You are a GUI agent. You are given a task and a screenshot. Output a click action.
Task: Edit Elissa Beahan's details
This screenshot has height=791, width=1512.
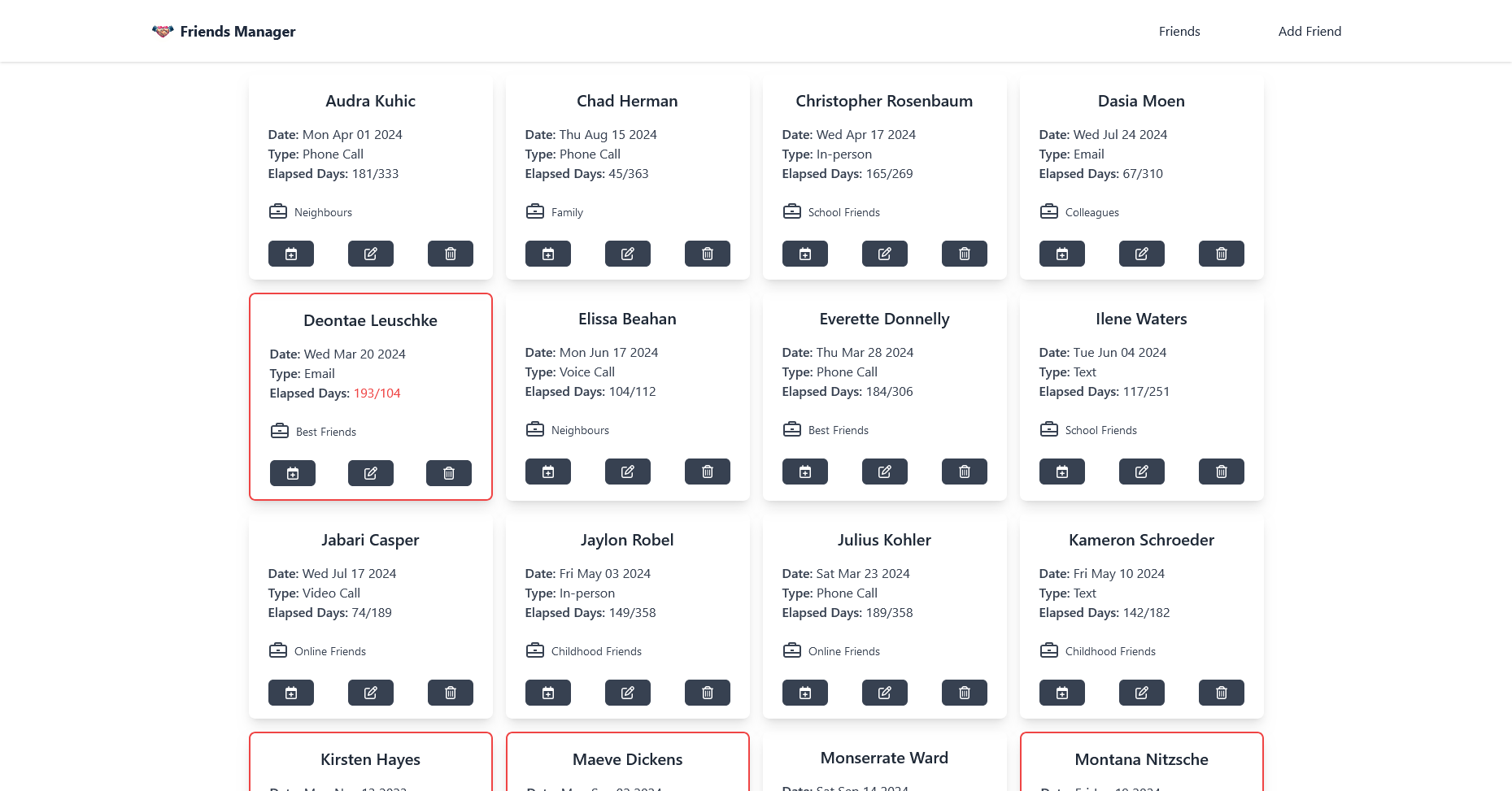627,472
